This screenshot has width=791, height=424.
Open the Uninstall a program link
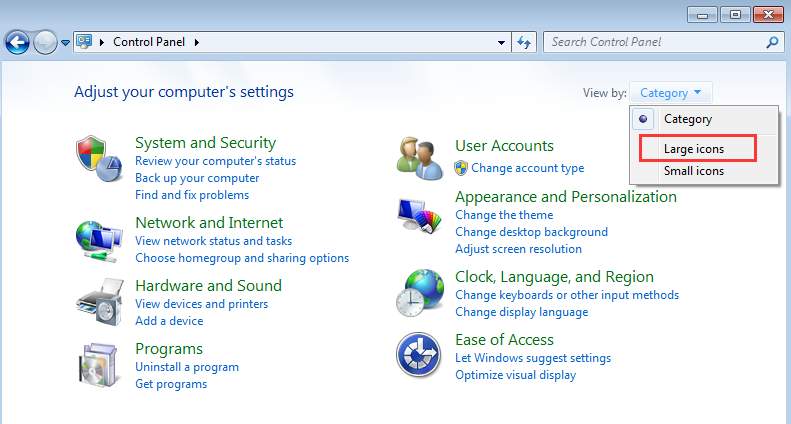click(187, 367)
